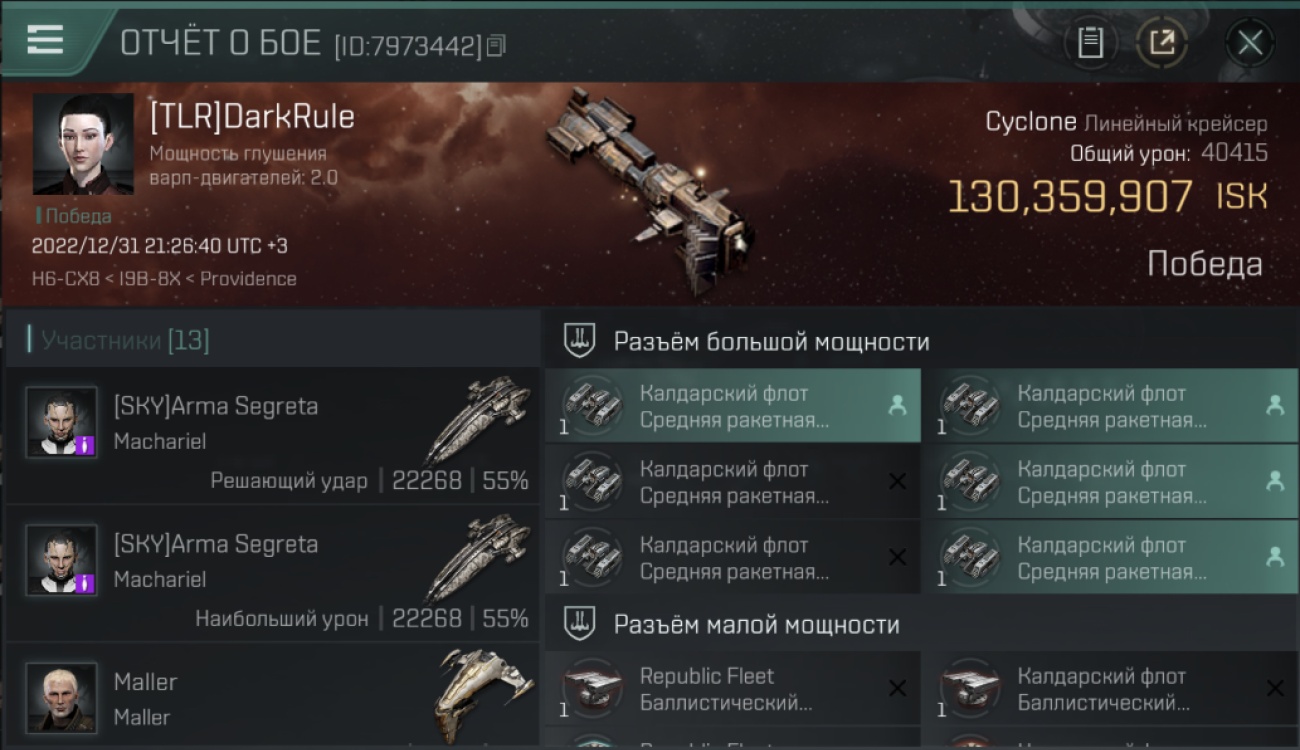Image resolution: width=1300 pixels, height=750 pixels.
Task: Open the H6-CX8 system location link
Action: [x=66, y=279]
